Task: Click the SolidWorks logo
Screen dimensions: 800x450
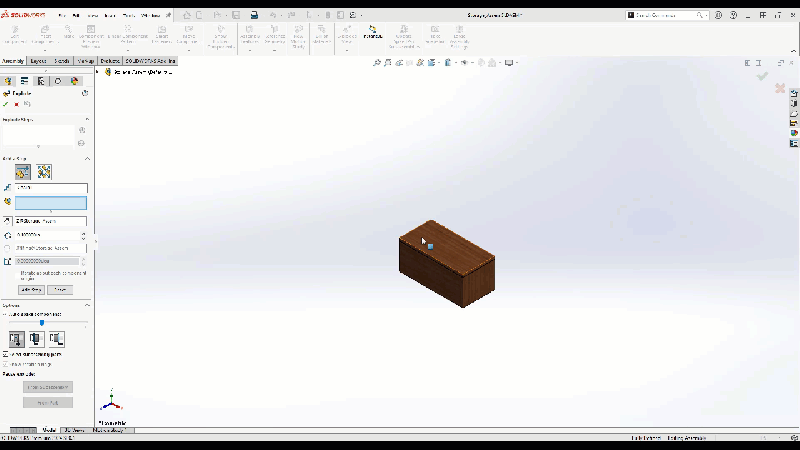Action: pos(23,15)
